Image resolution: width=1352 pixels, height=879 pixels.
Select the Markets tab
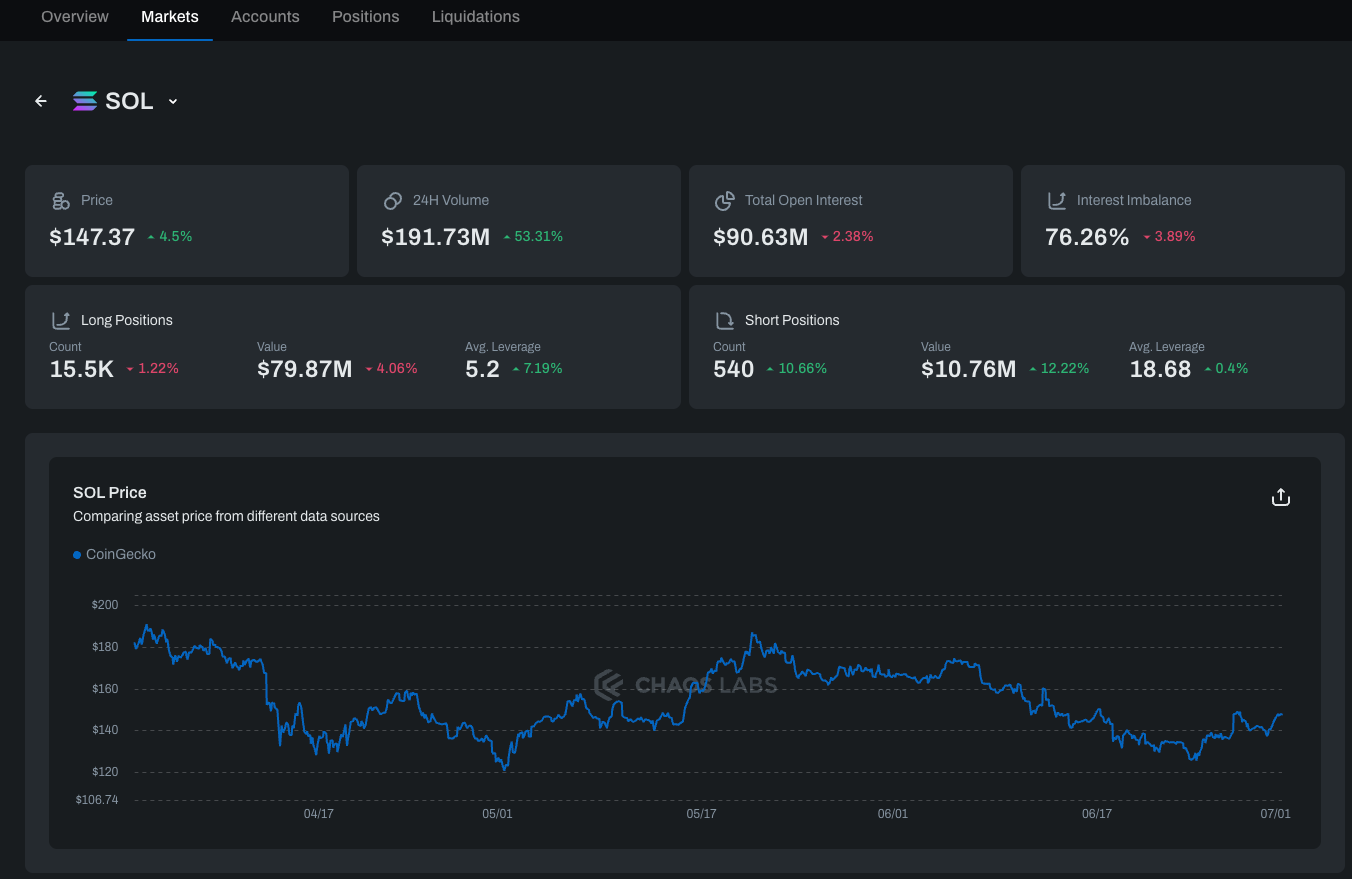170,17
